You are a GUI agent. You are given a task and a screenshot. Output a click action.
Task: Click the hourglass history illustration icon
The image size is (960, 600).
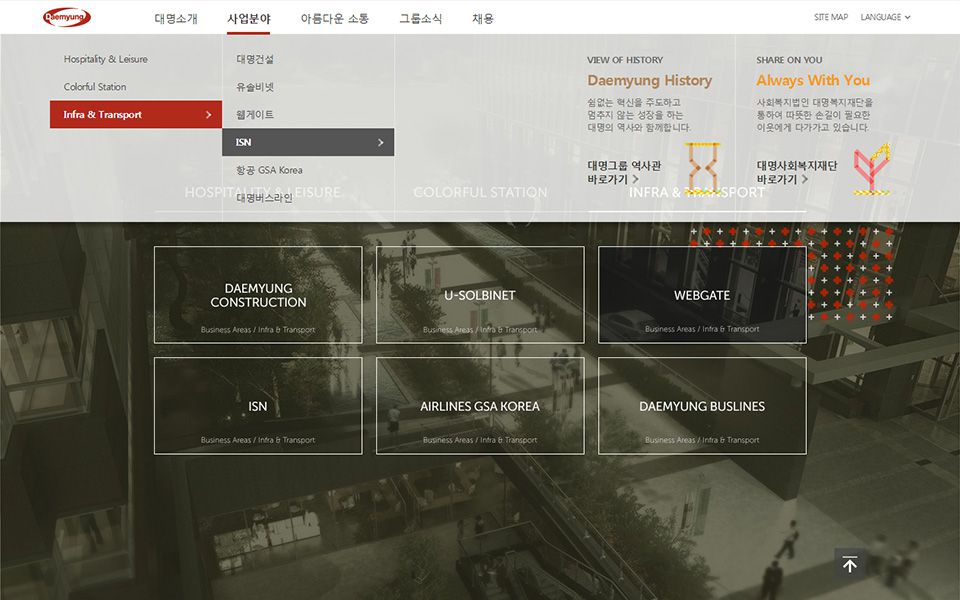tap(702, 168)
